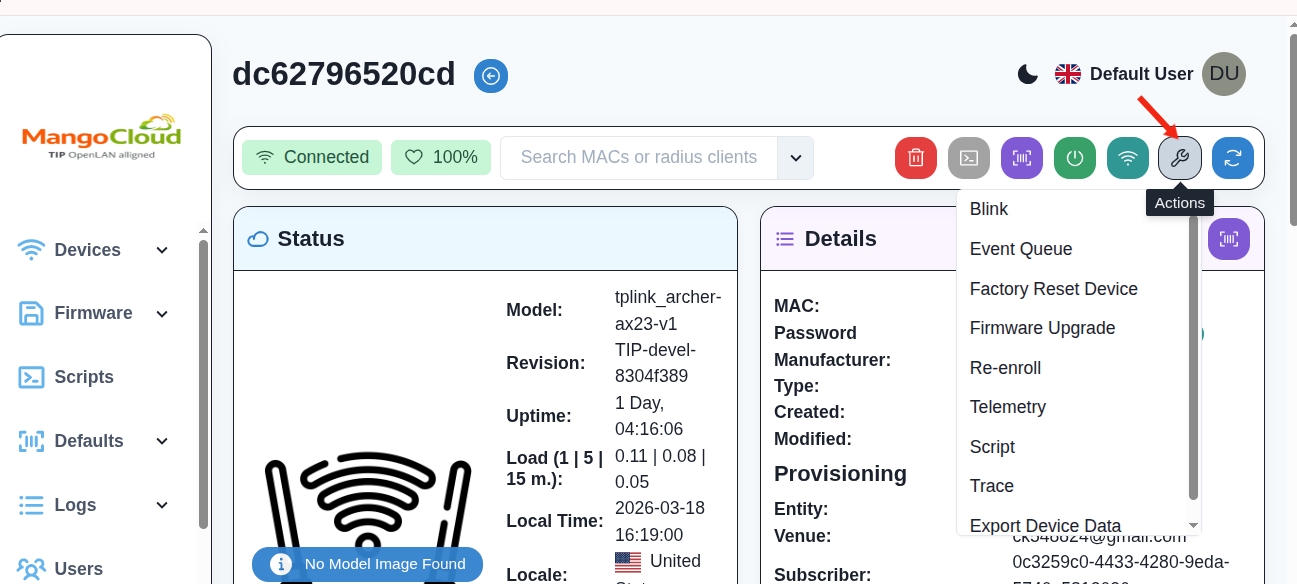The width and height of the screenshot is (1297, 584).
Task: Click the purple barcode scan toolbar icon
Action: pos(1021,158)
